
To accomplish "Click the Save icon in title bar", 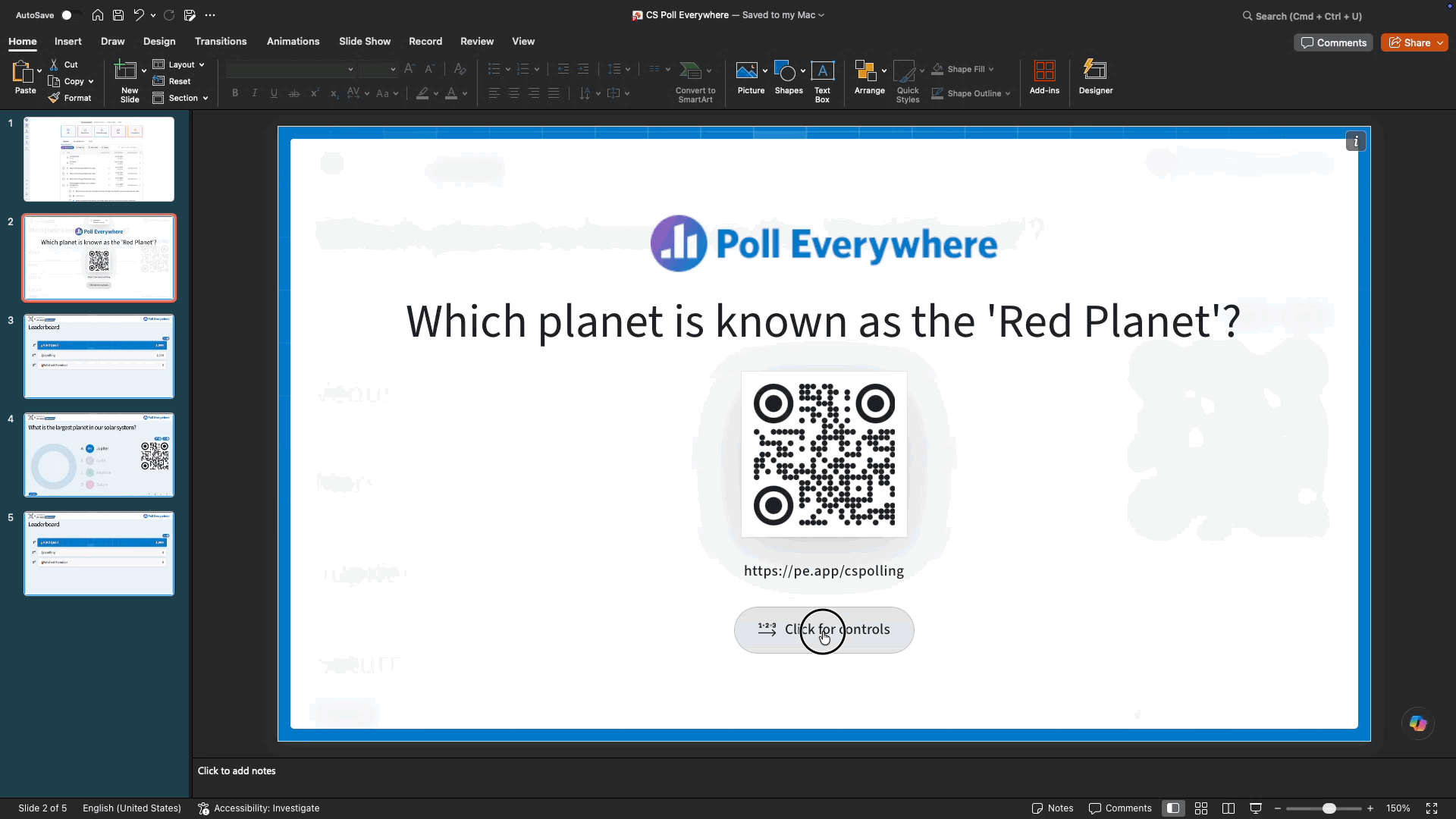I will coord(118,15).
